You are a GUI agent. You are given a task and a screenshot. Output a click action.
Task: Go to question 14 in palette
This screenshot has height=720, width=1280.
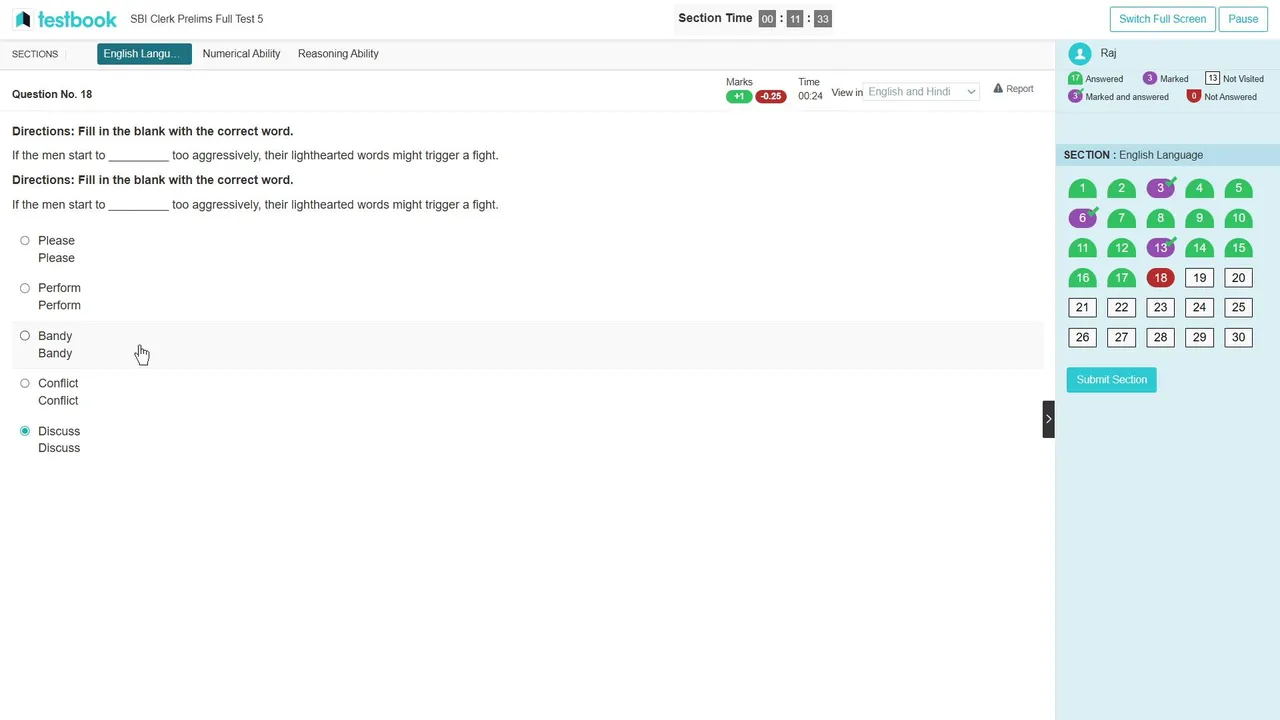coord(1199,248)
